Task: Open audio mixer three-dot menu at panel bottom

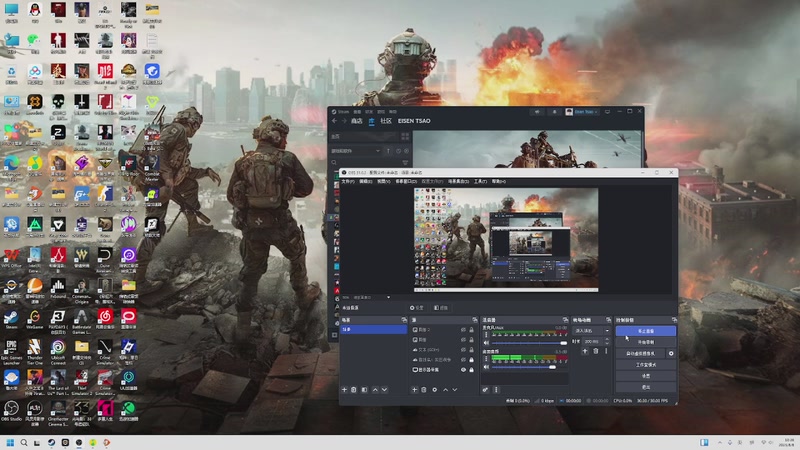Action: pos(496,390)
